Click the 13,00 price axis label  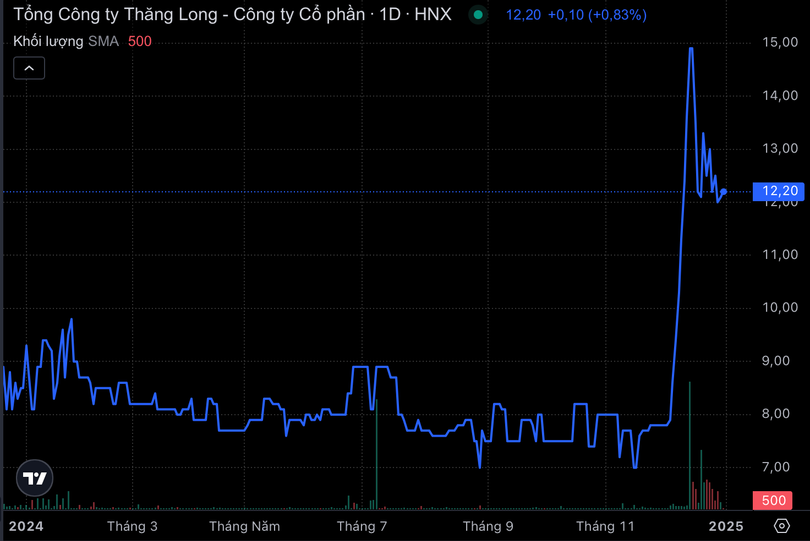click(780, 149)
